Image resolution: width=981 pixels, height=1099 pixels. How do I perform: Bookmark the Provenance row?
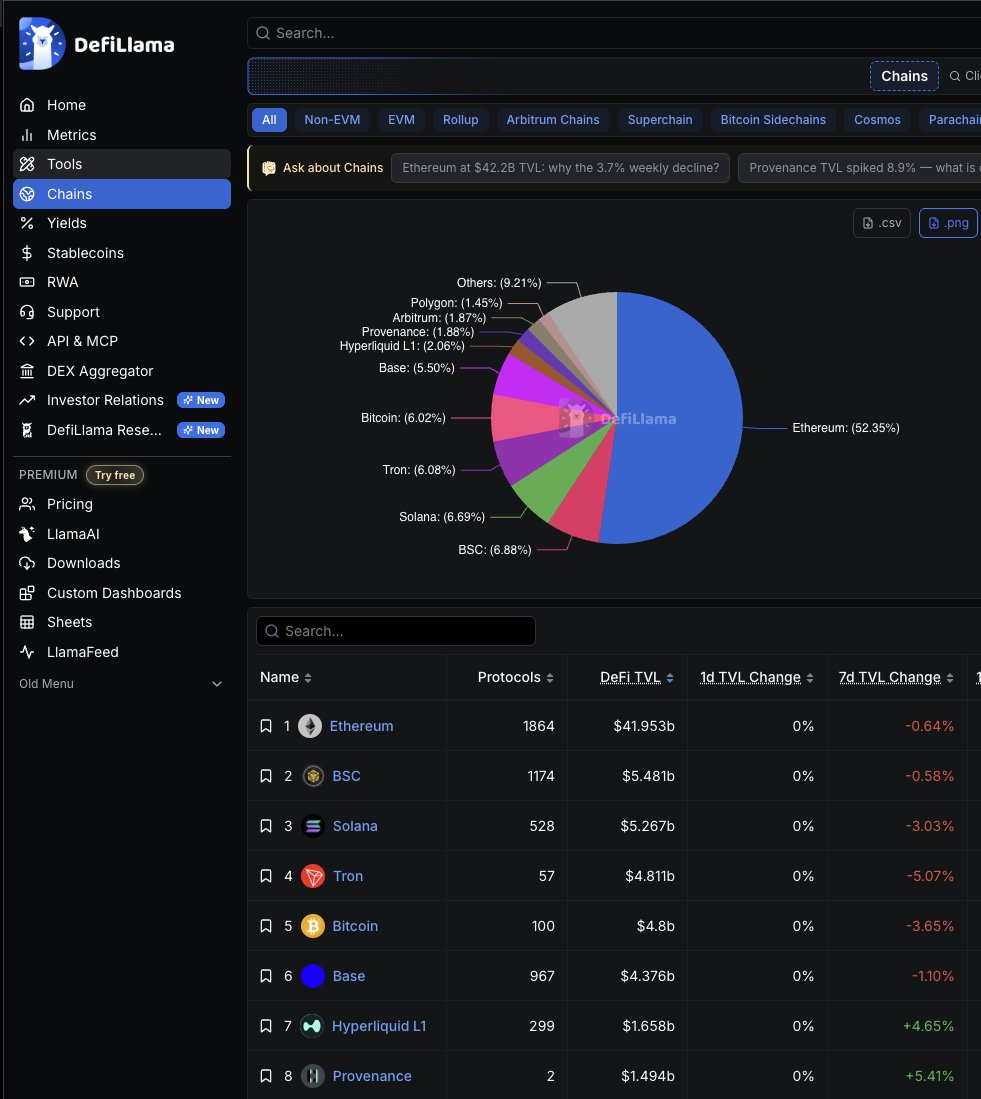pos(266,1076)
